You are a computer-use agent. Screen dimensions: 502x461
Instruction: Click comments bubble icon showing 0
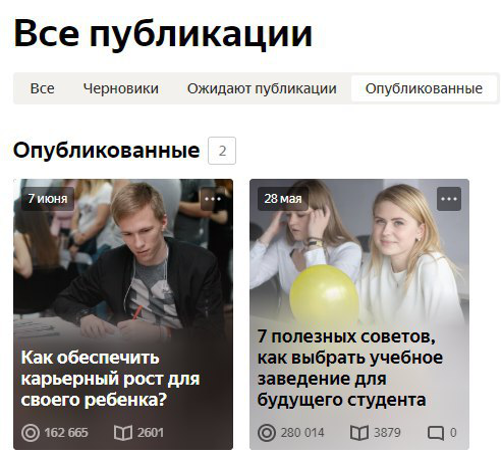[x=436, y=433]
